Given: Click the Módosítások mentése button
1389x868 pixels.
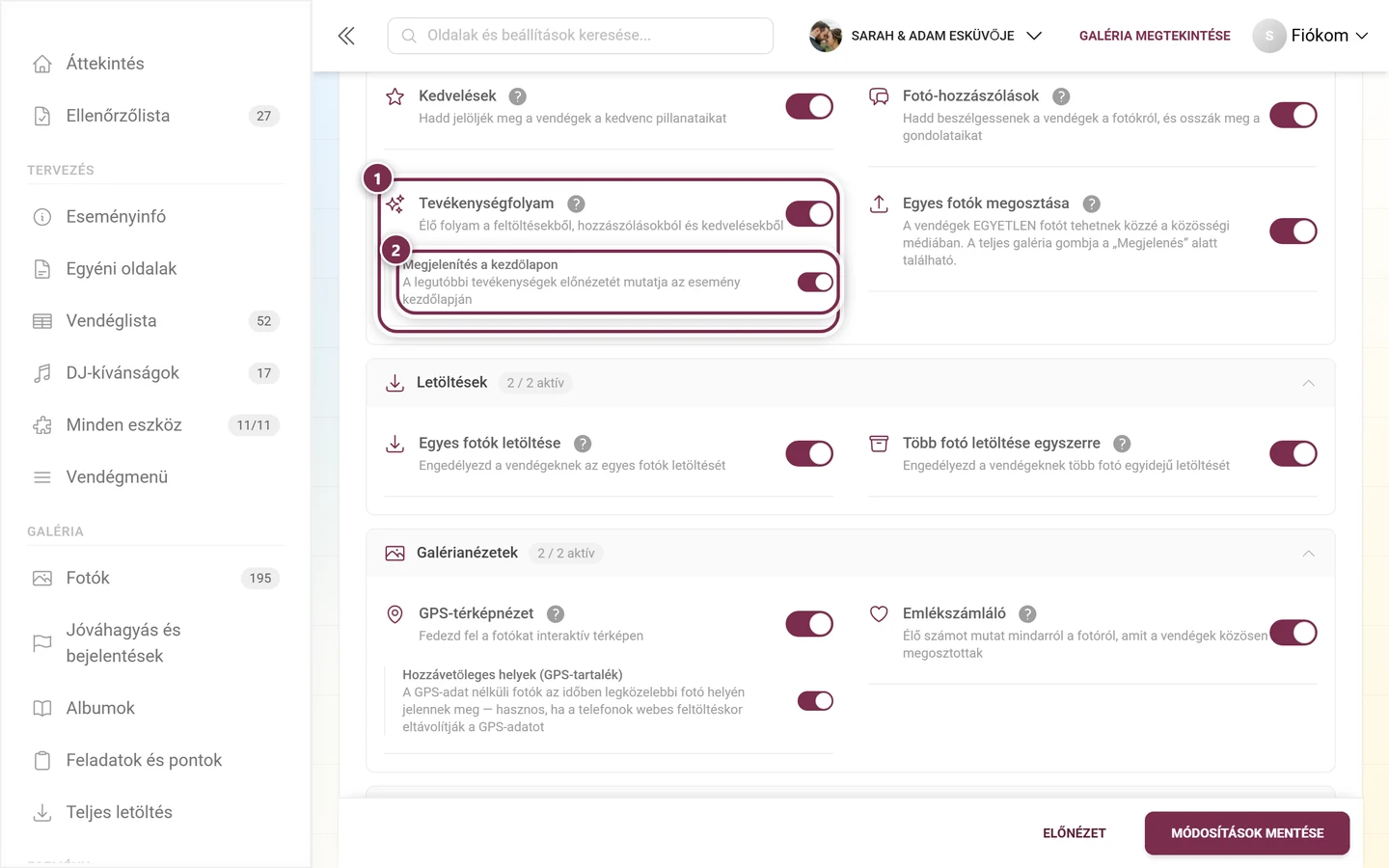Looking at the screenshot, I should (x=1247, y=833).
